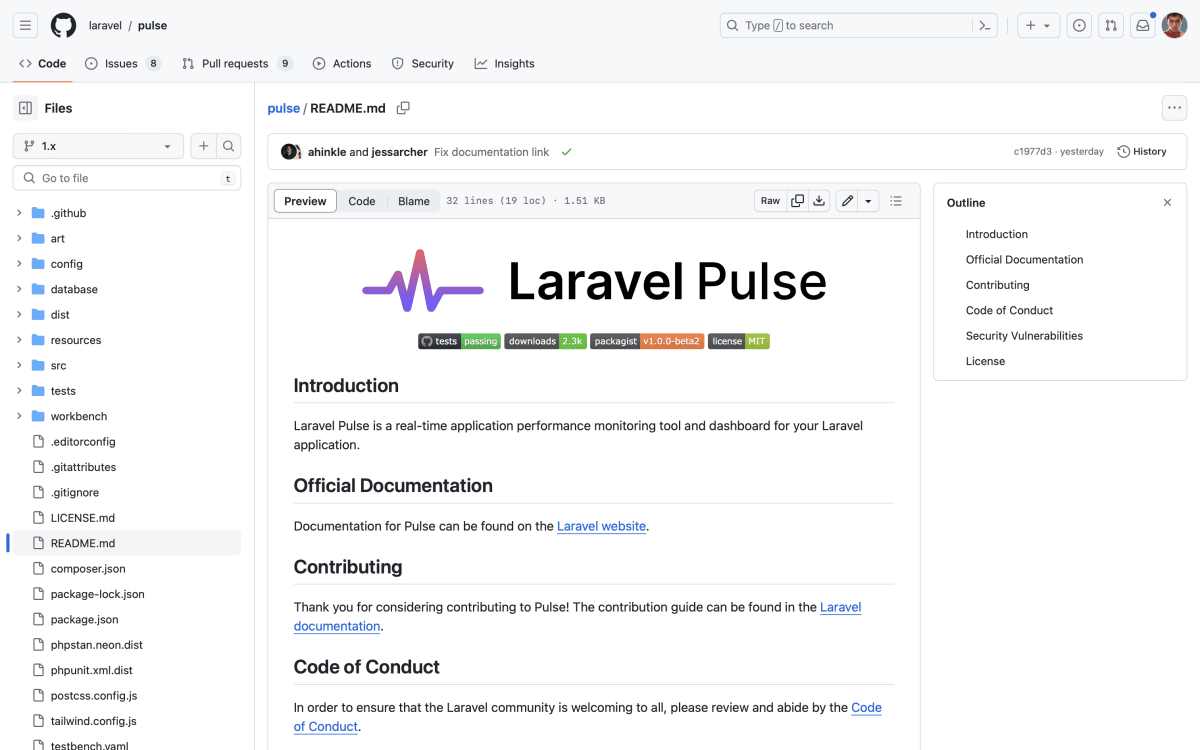Click the downloads 2.3k badge
This screenshot has height=750, width=1200.
[x=545, y=341]
